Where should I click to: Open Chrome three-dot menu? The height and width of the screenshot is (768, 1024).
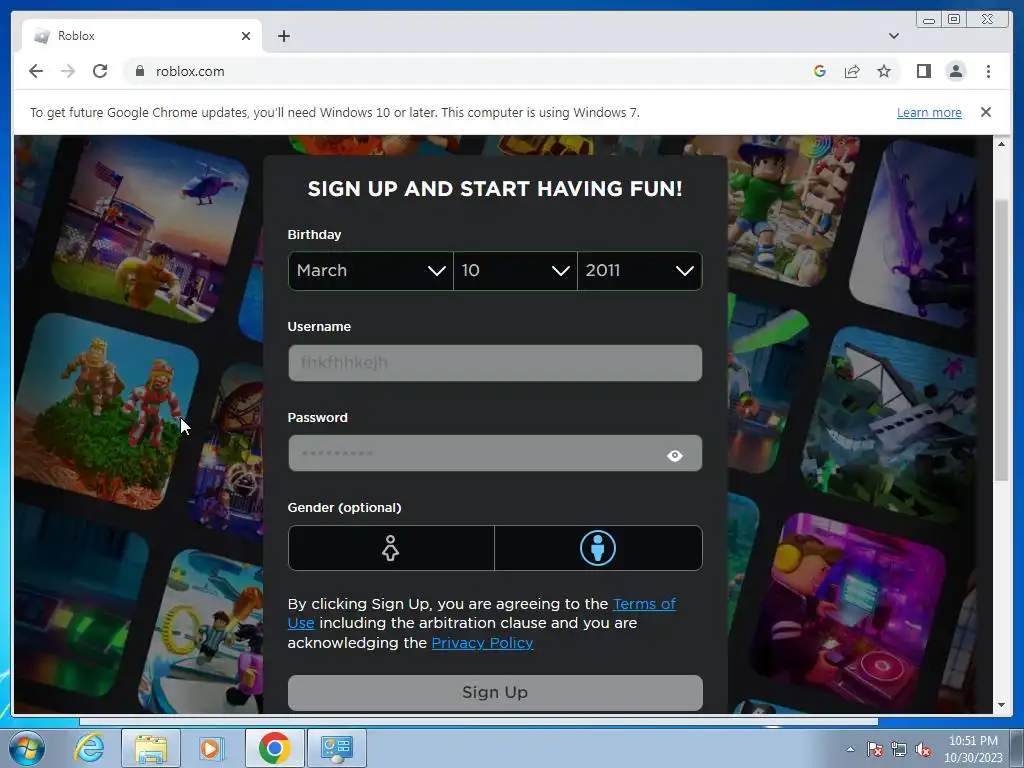[988, 71]
